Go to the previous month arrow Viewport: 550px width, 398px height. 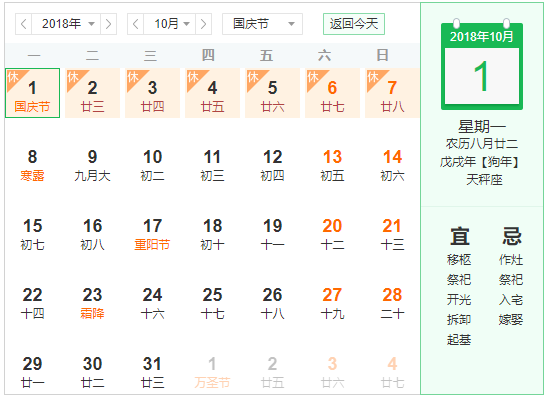tap(135, 24)
